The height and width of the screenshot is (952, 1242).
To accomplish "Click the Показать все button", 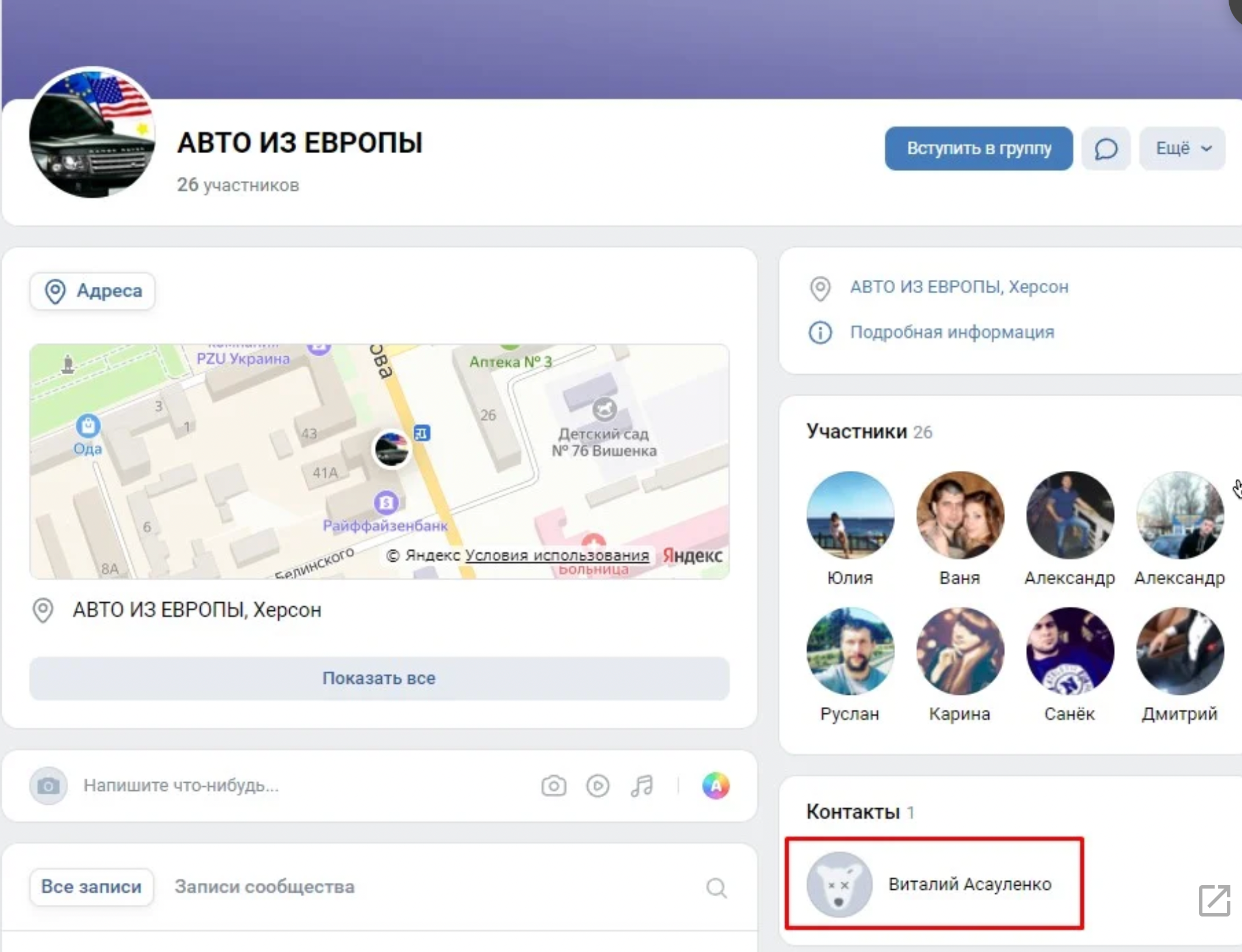I will point(379,678).
